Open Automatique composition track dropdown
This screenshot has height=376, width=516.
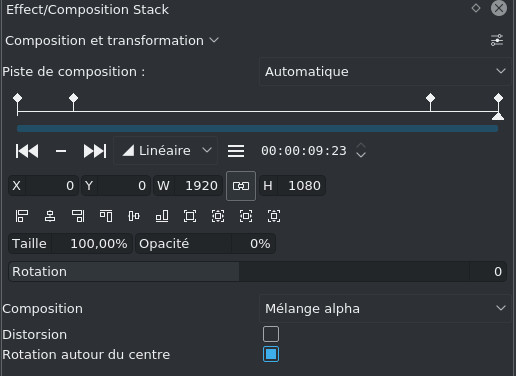385,71
